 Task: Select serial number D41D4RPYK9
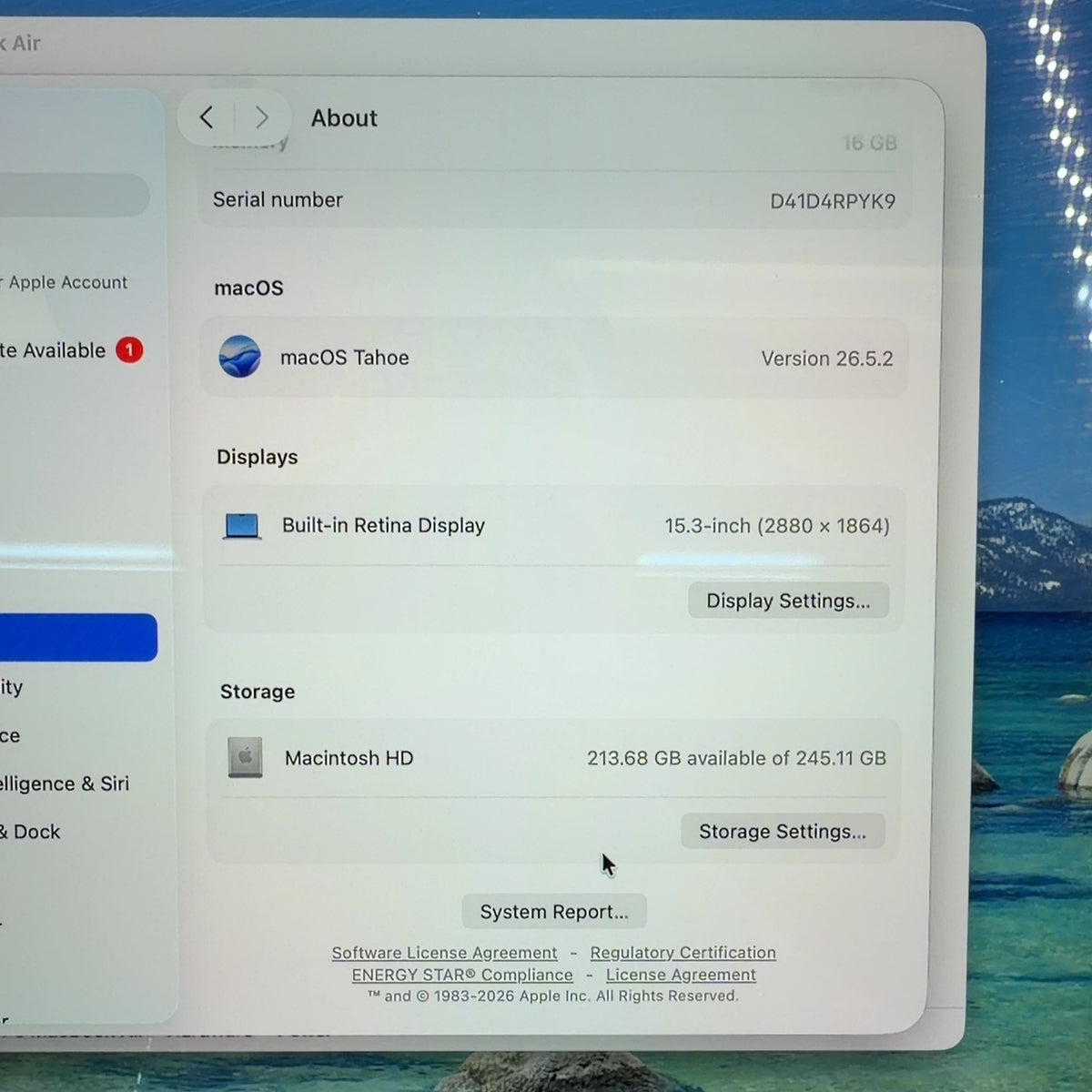click(833, 201)
